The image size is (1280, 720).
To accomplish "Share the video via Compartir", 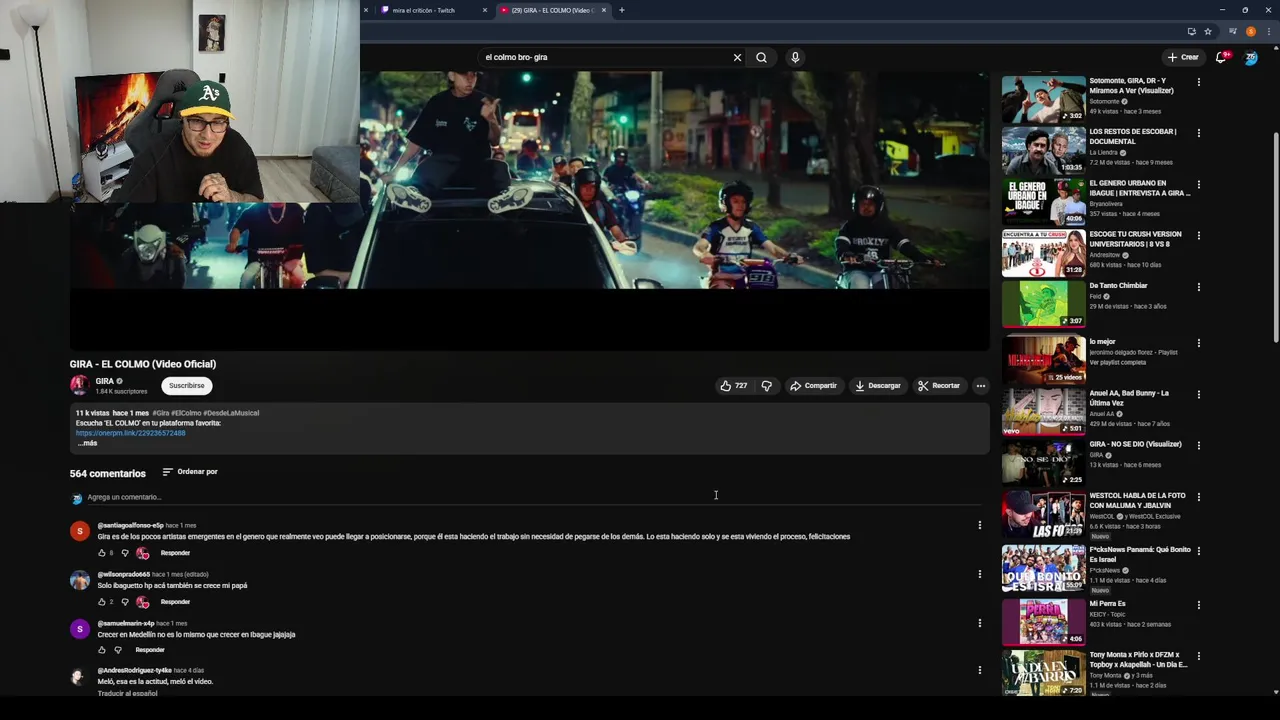I will pyautogui.click(x=813, y=386).
